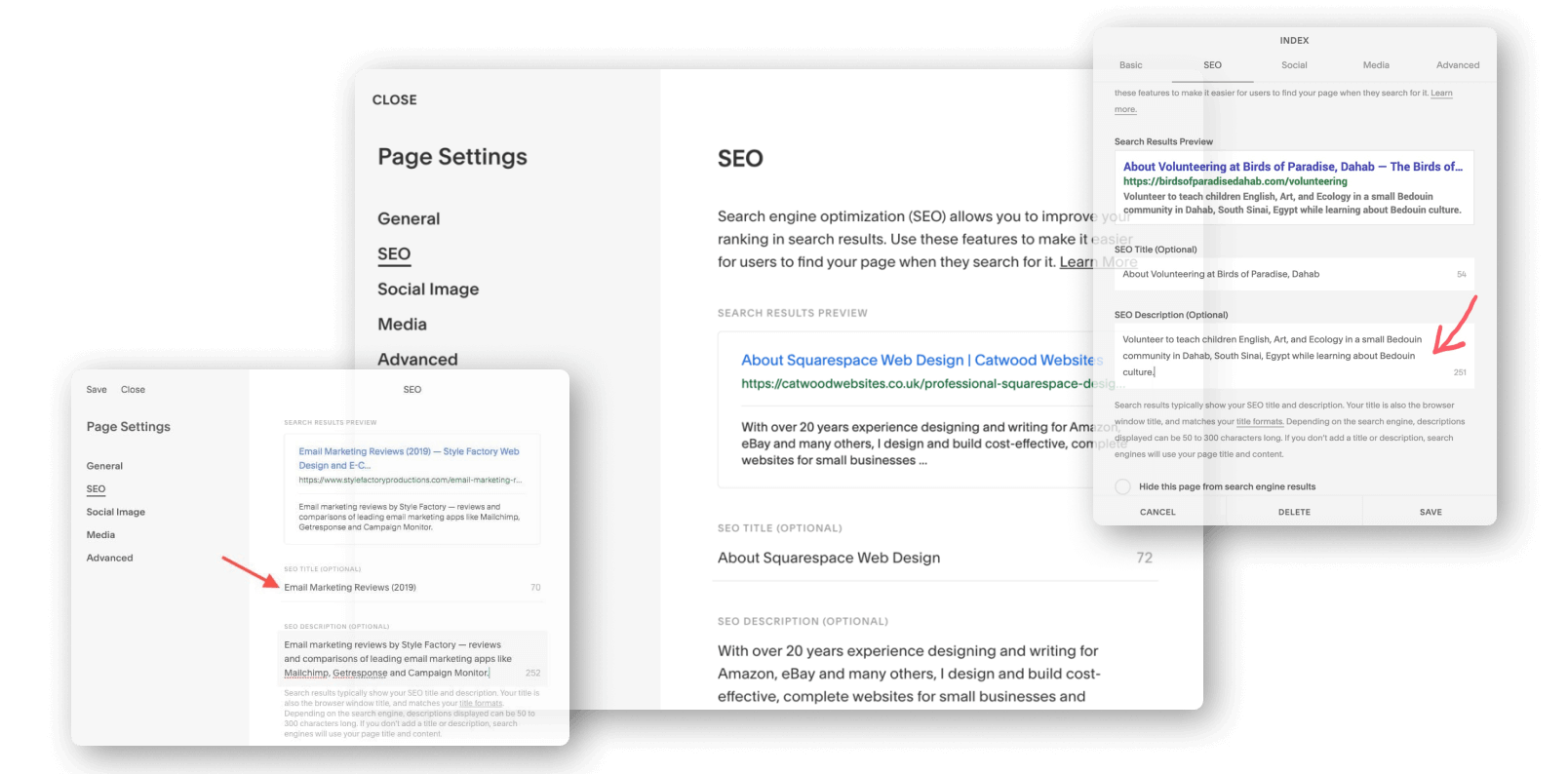Screen dimensions: 1568x774
Task: Click the birdsofparadisedahab.com/volunteering URL
Action: pyautogui.click(x=1235, y=181)
